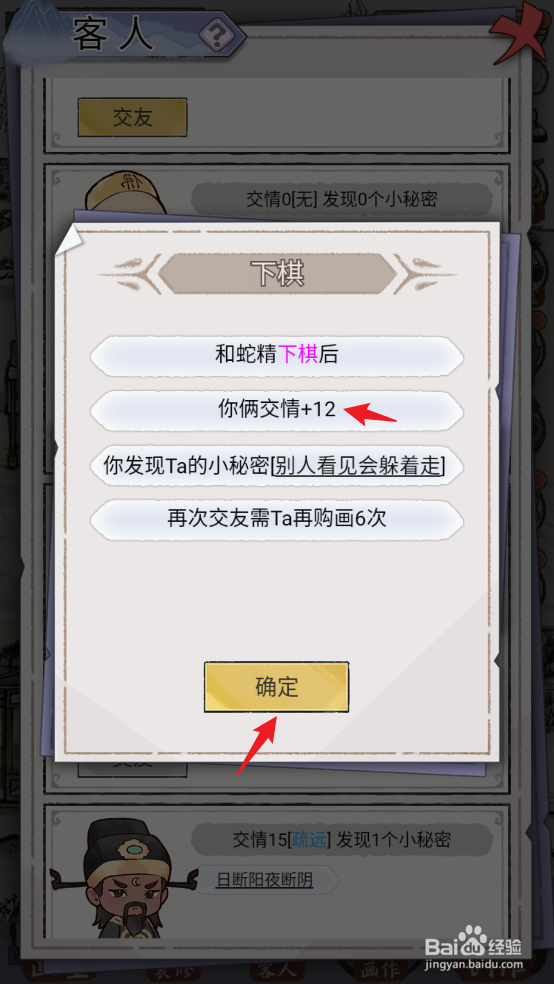
Task: Select the 你俩交情+12 result row
Action: click(277, 410)
